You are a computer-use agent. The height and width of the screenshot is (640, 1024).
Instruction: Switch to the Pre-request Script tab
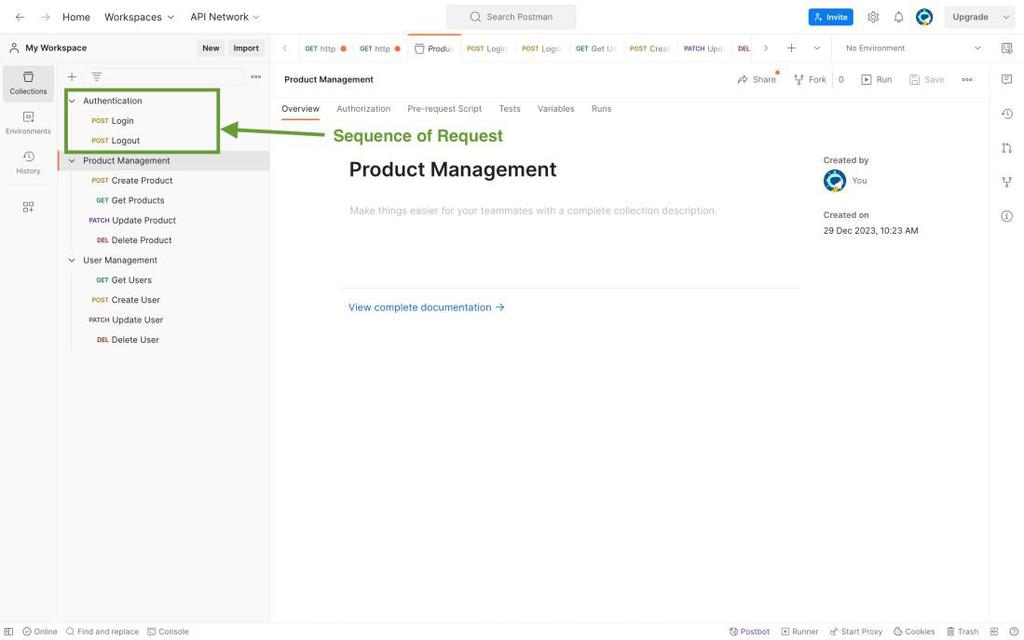(x=444, y=109)
